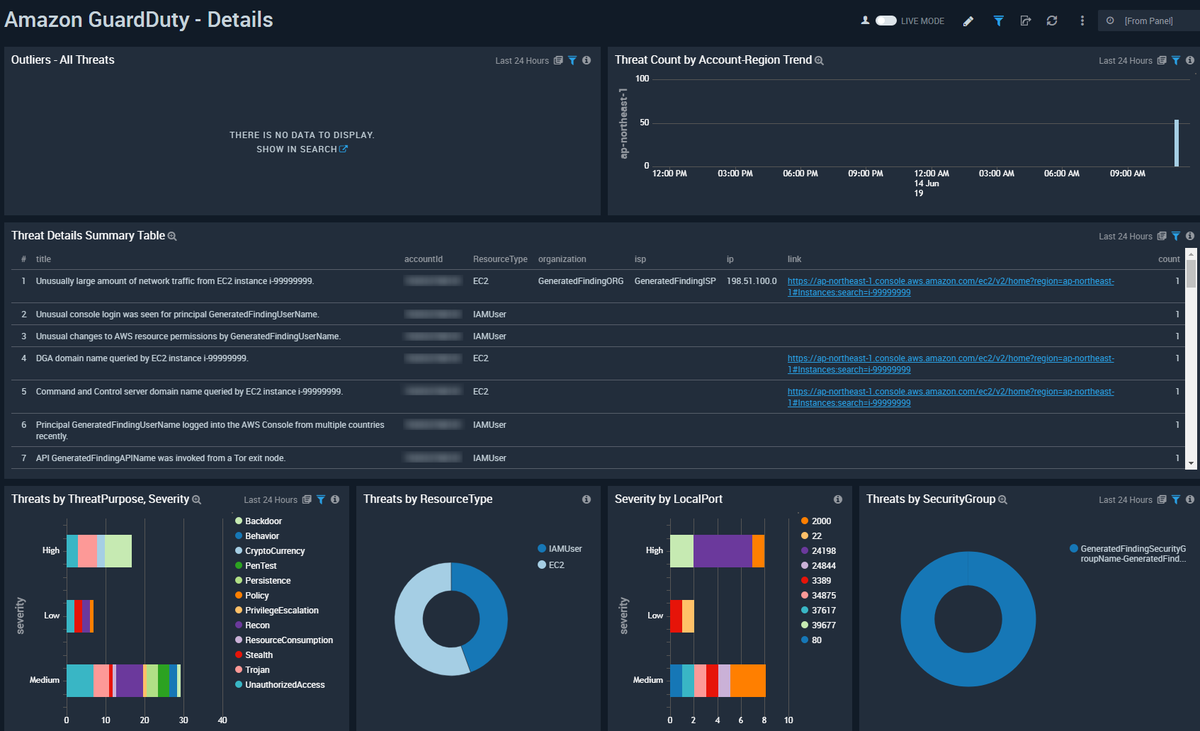Click the summary table vertical scrollbar
1200x731 pixels.
point(1190,358)
